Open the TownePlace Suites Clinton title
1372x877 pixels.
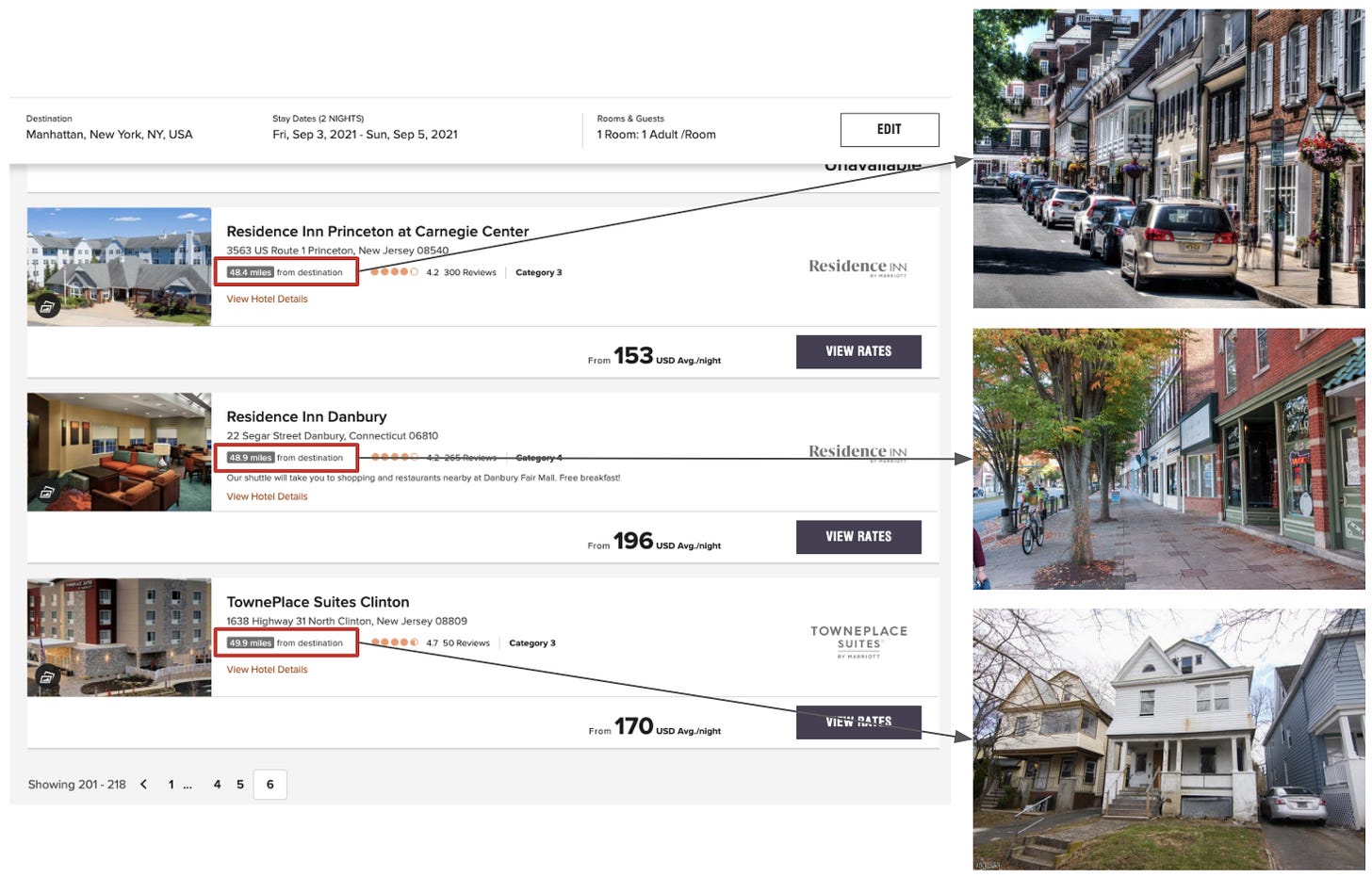[318, 602]
